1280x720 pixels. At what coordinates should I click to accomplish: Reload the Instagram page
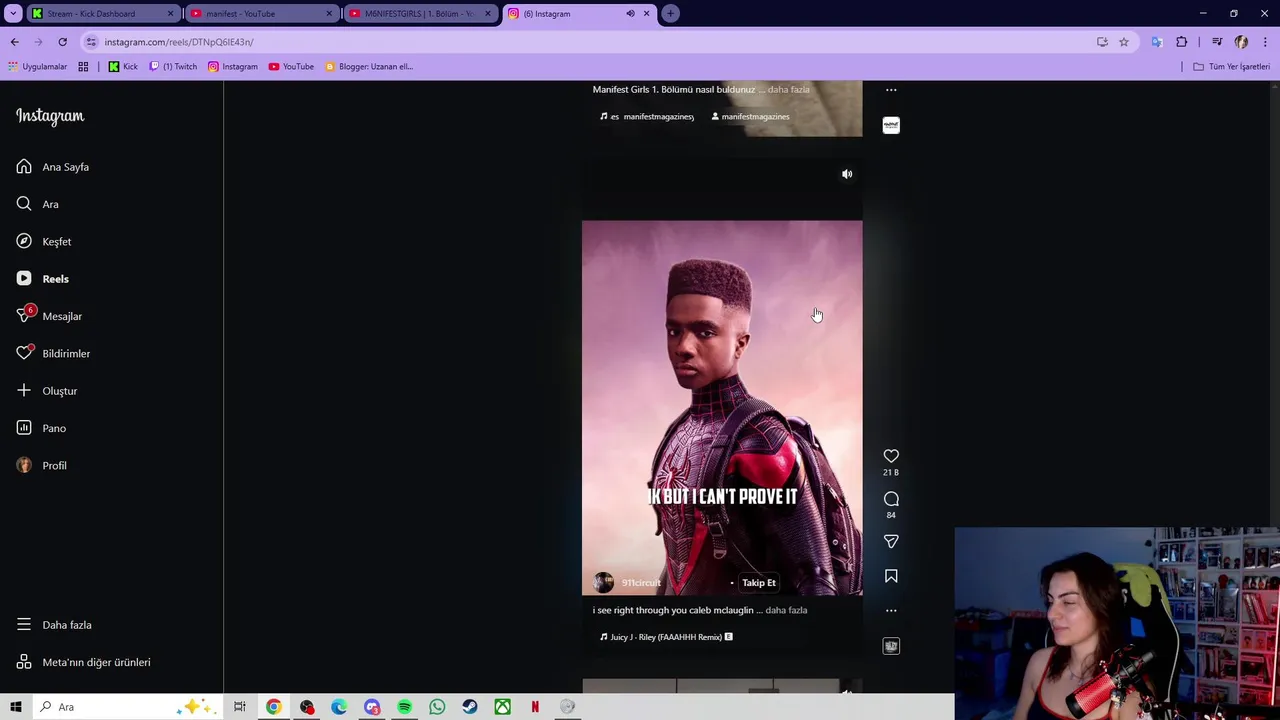[62, 42]
